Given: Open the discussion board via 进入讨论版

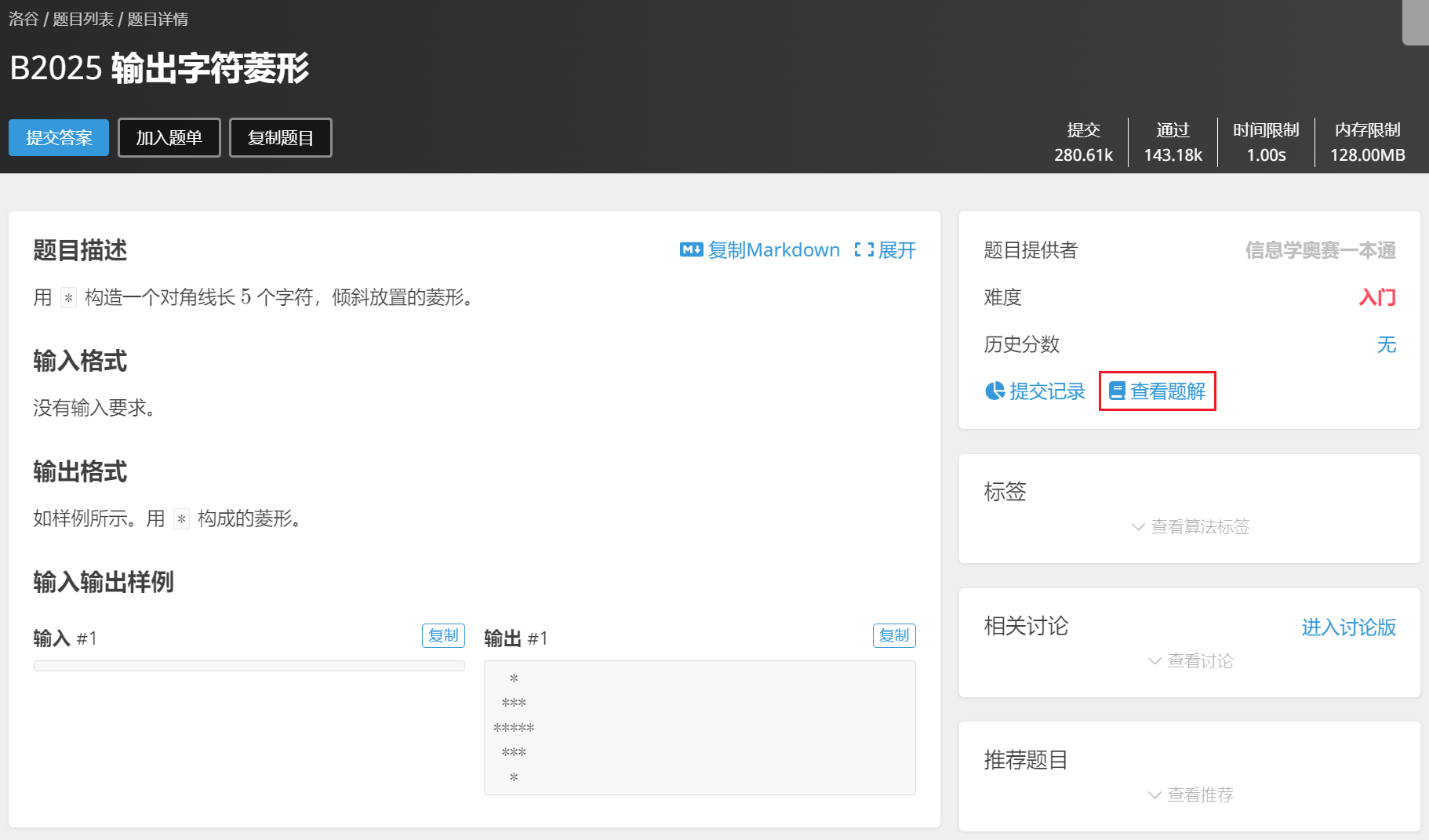Looking at the screenshot, I should pos(1347,627).
